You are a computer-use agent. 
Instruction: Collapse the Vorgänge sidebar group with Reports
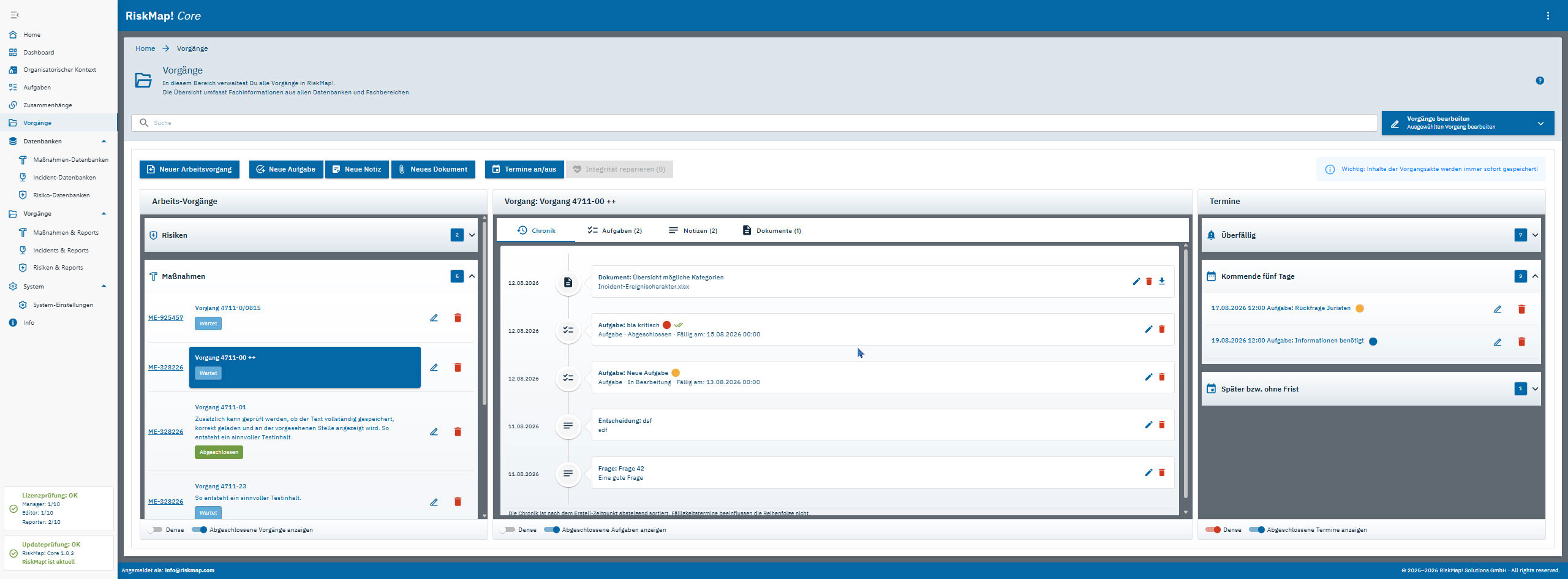(104, 214)
